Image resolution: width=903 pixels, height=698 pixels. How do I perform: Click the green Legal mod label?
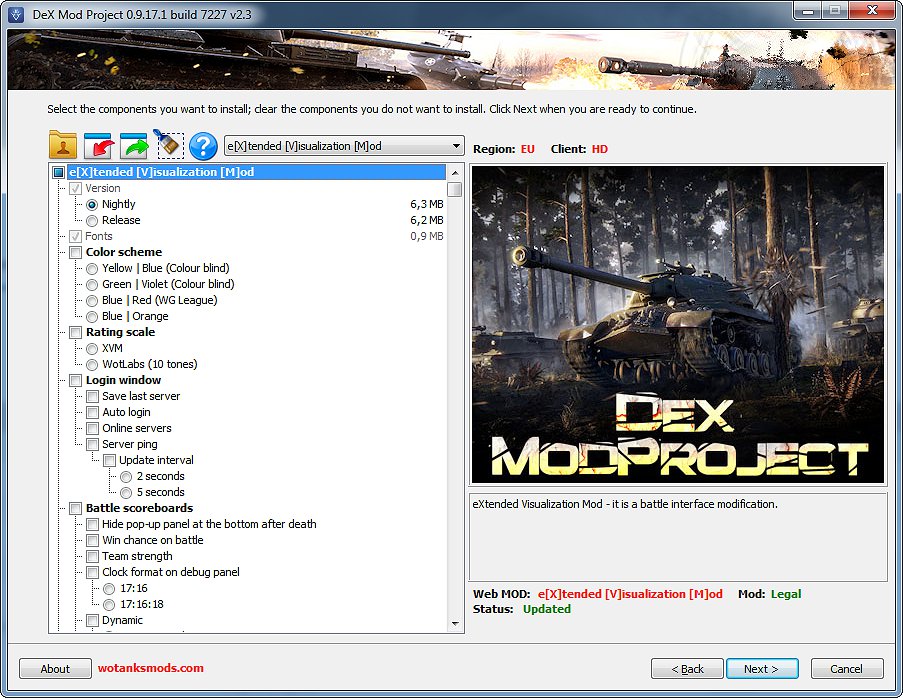[x=786, y=594]
